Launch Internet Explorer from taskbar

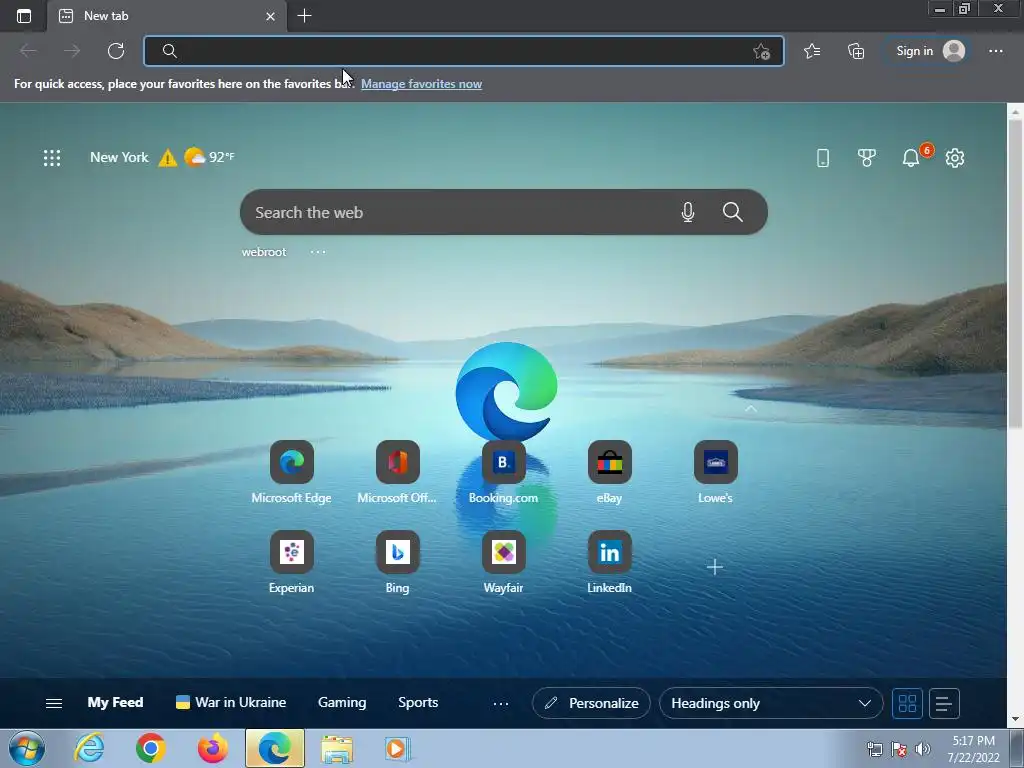click(x=89, y=748)
